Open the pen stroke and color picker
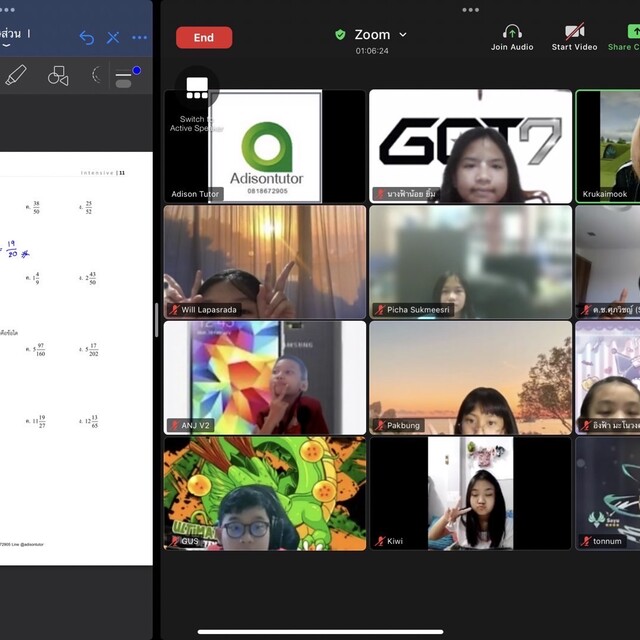Image resolution: width=640 pixels, height=640 pixels. [126, 76]
